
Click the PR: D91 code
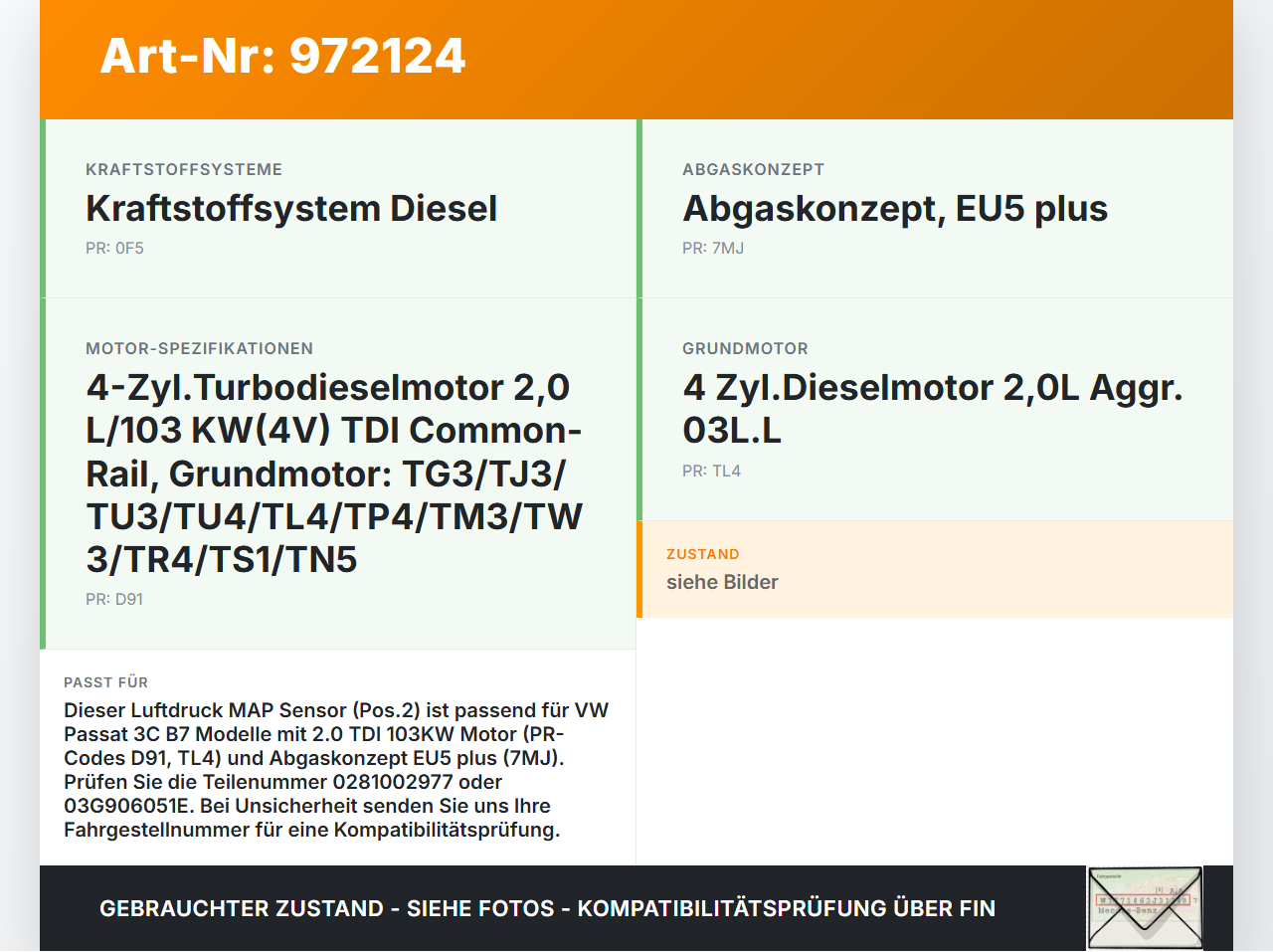tap(114, 599)
